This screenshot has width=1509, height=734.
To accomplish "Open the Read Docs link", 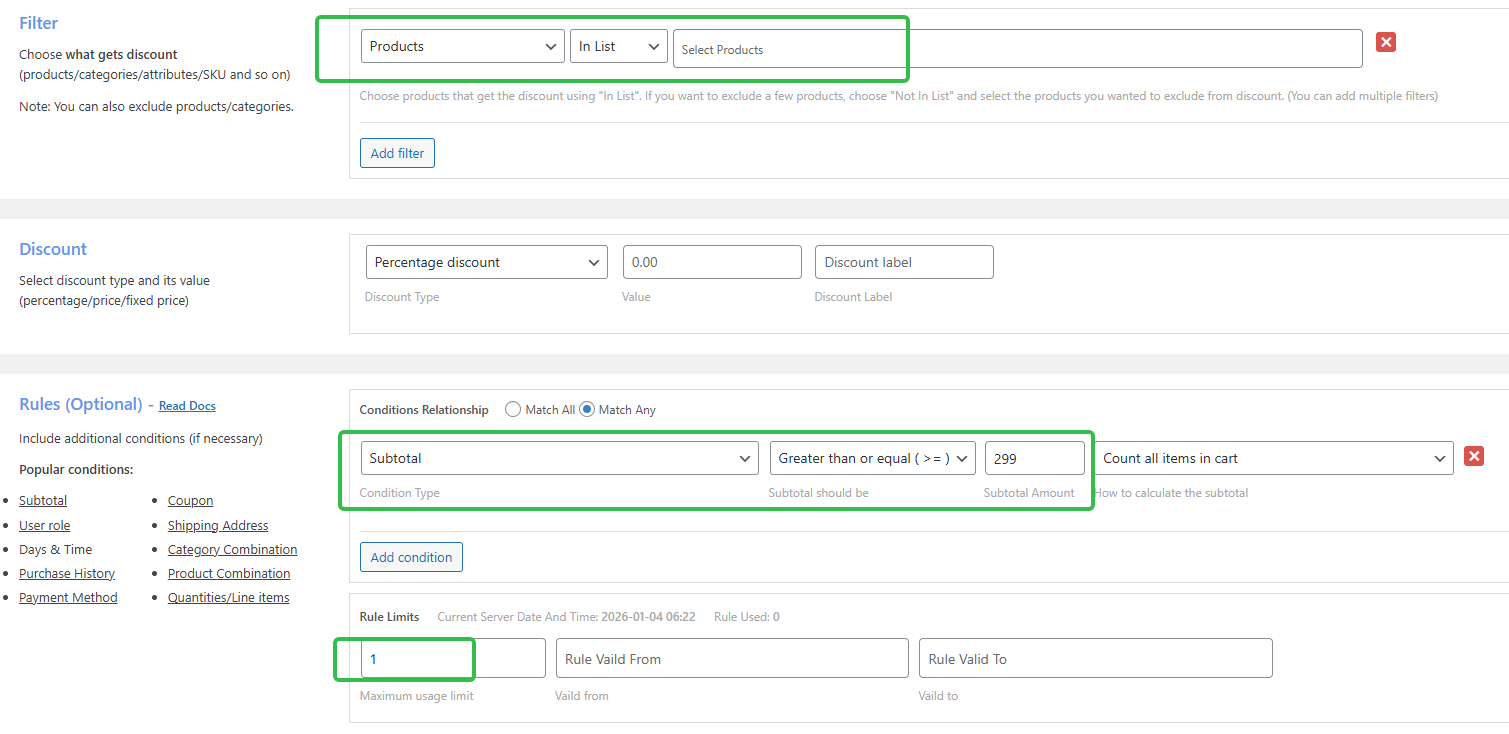I will click(x=186, y=405).
